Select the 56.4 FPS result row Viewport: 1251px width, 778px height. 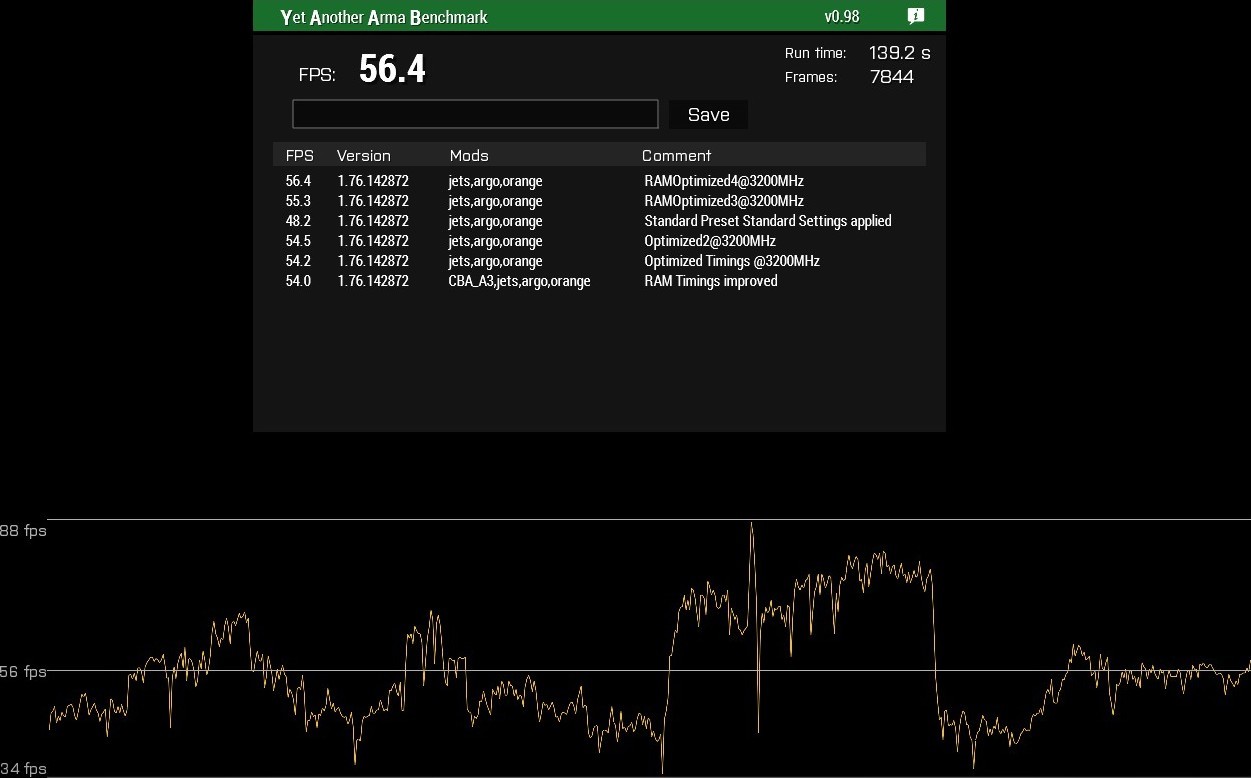coord(599,181)
